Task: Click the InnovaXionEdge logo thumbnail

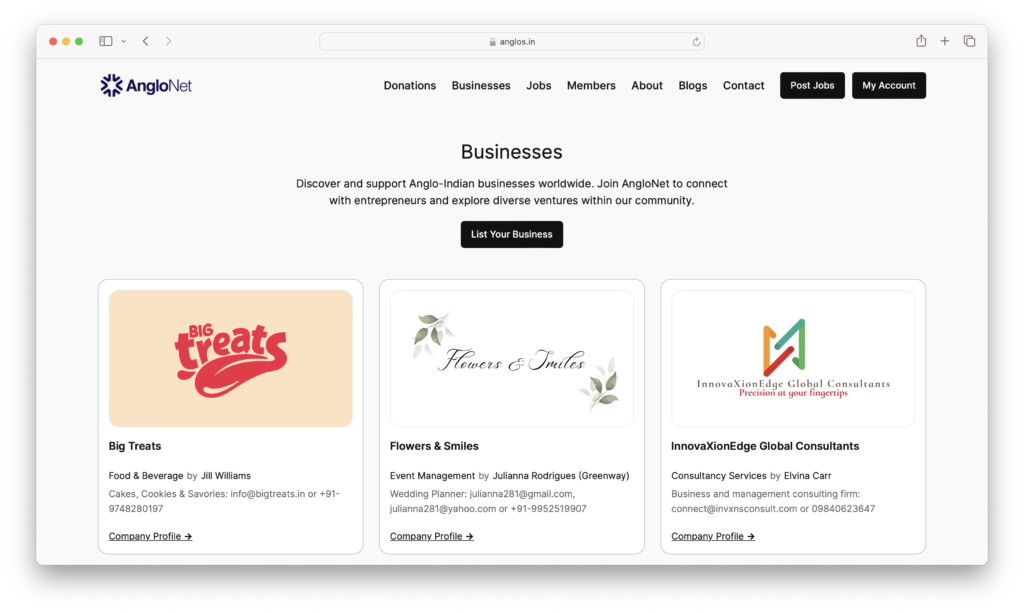Action: (x=793, y=358)
